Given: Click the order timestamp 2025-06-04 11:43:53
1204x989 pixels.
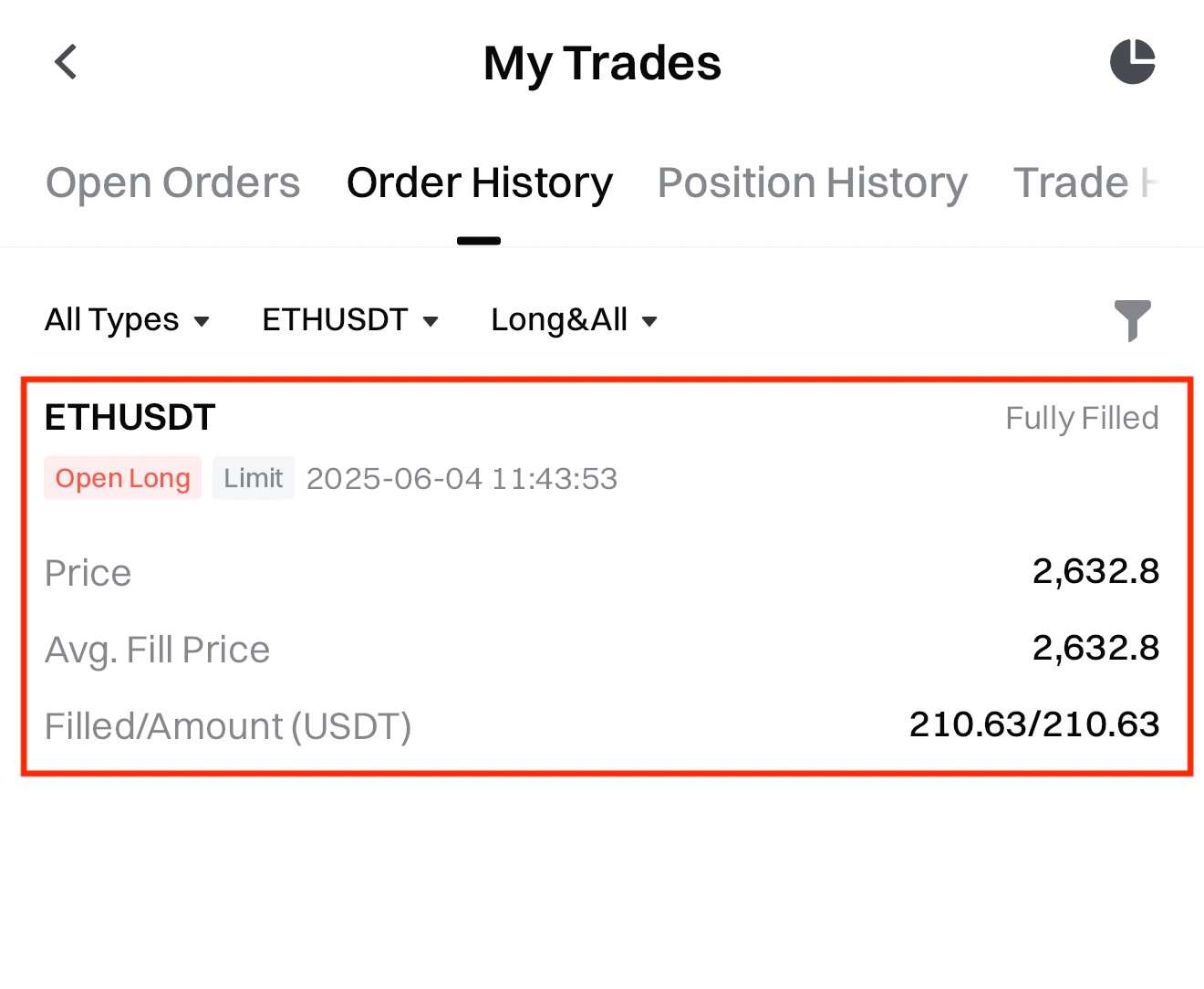Looking at the screenshot, I should (x=462, y=479).
